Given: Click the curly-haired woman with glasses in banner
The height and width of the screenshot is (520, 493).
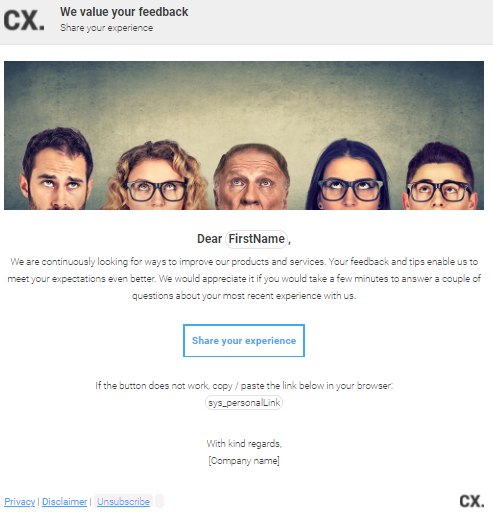Looking at the screenshot, I should [155, 176].
